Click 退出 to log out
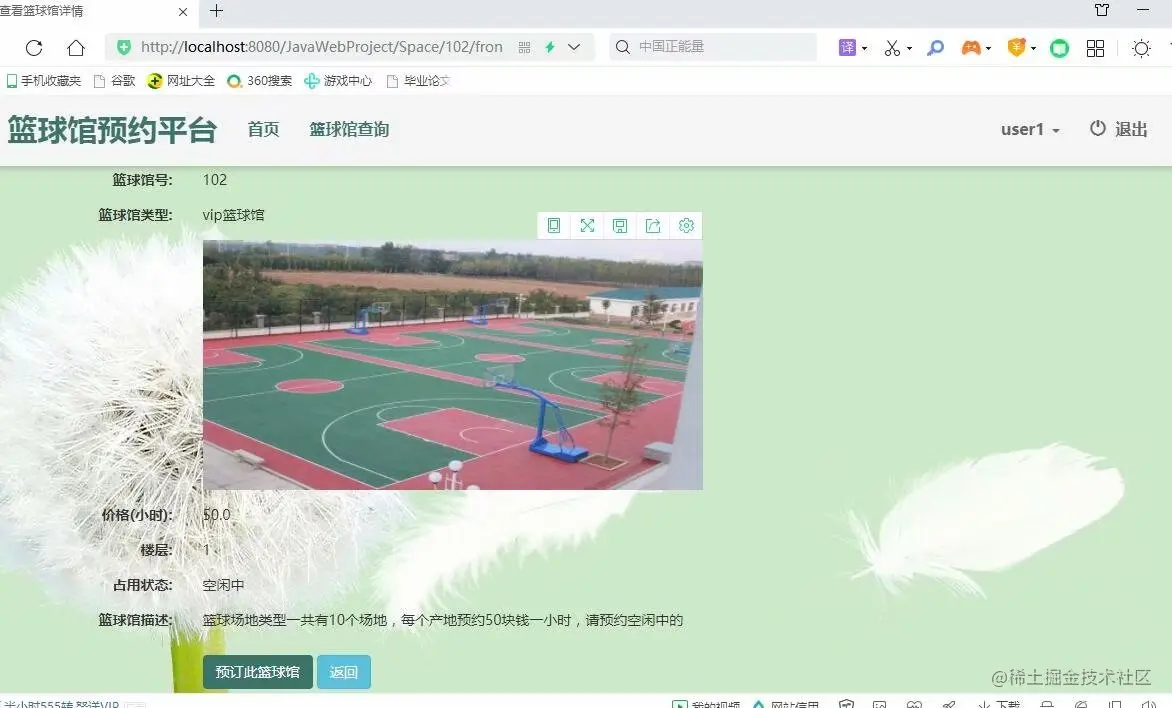This screenshot has width=1172, height=708. [x=1119, y=129]
